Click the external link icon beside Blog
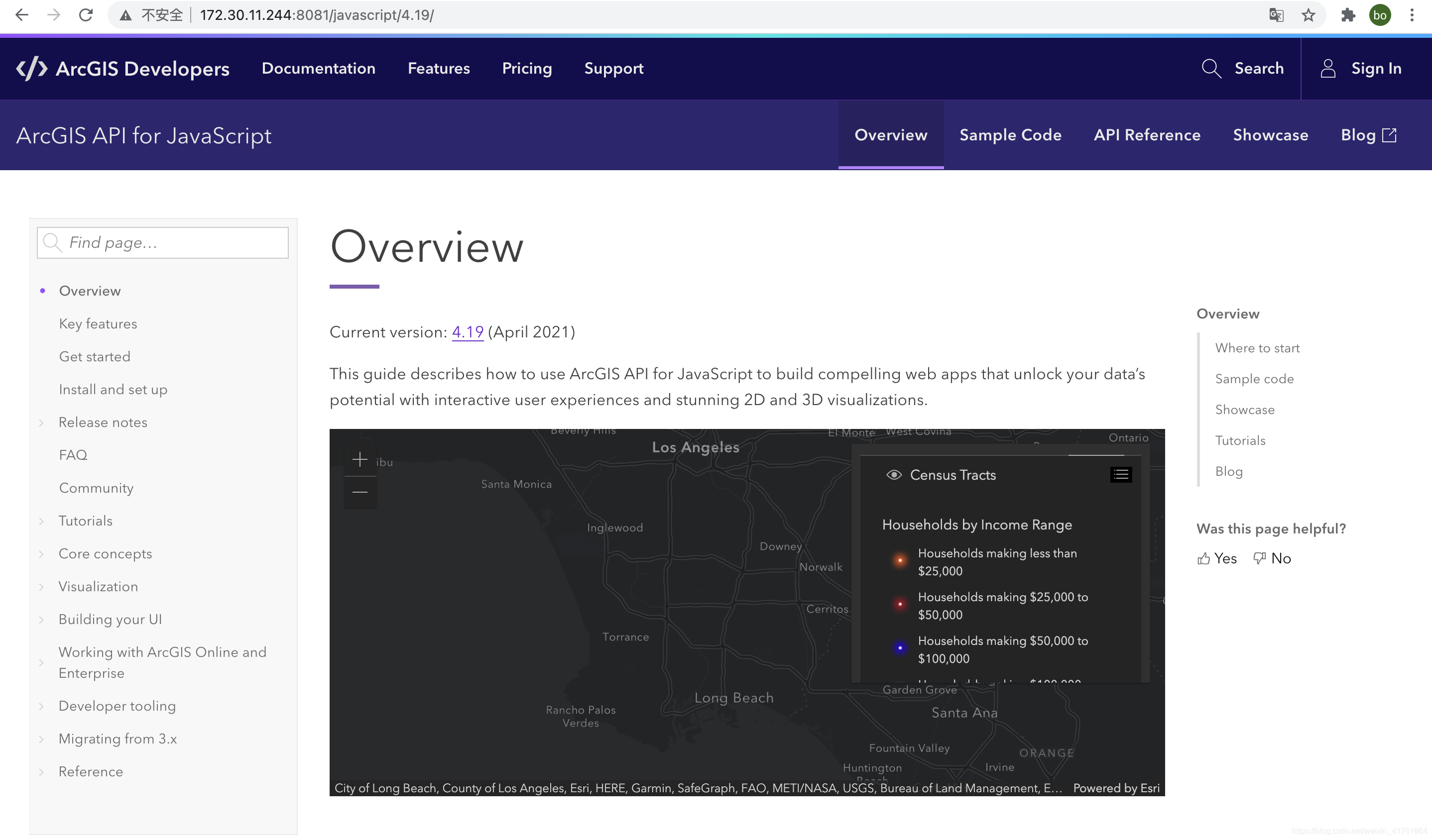This screenshot has height=840, width=1432. click(1389, 135)
